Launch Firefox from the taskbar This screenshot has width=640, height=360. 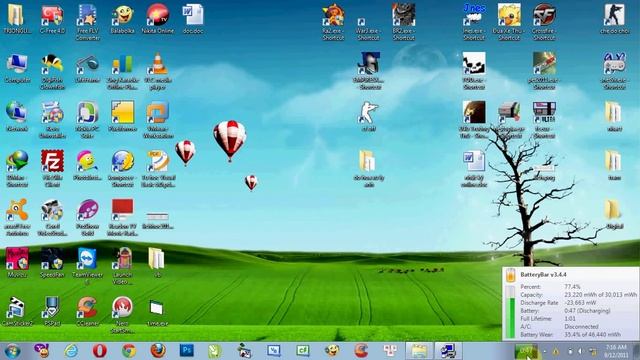[158, 351]
